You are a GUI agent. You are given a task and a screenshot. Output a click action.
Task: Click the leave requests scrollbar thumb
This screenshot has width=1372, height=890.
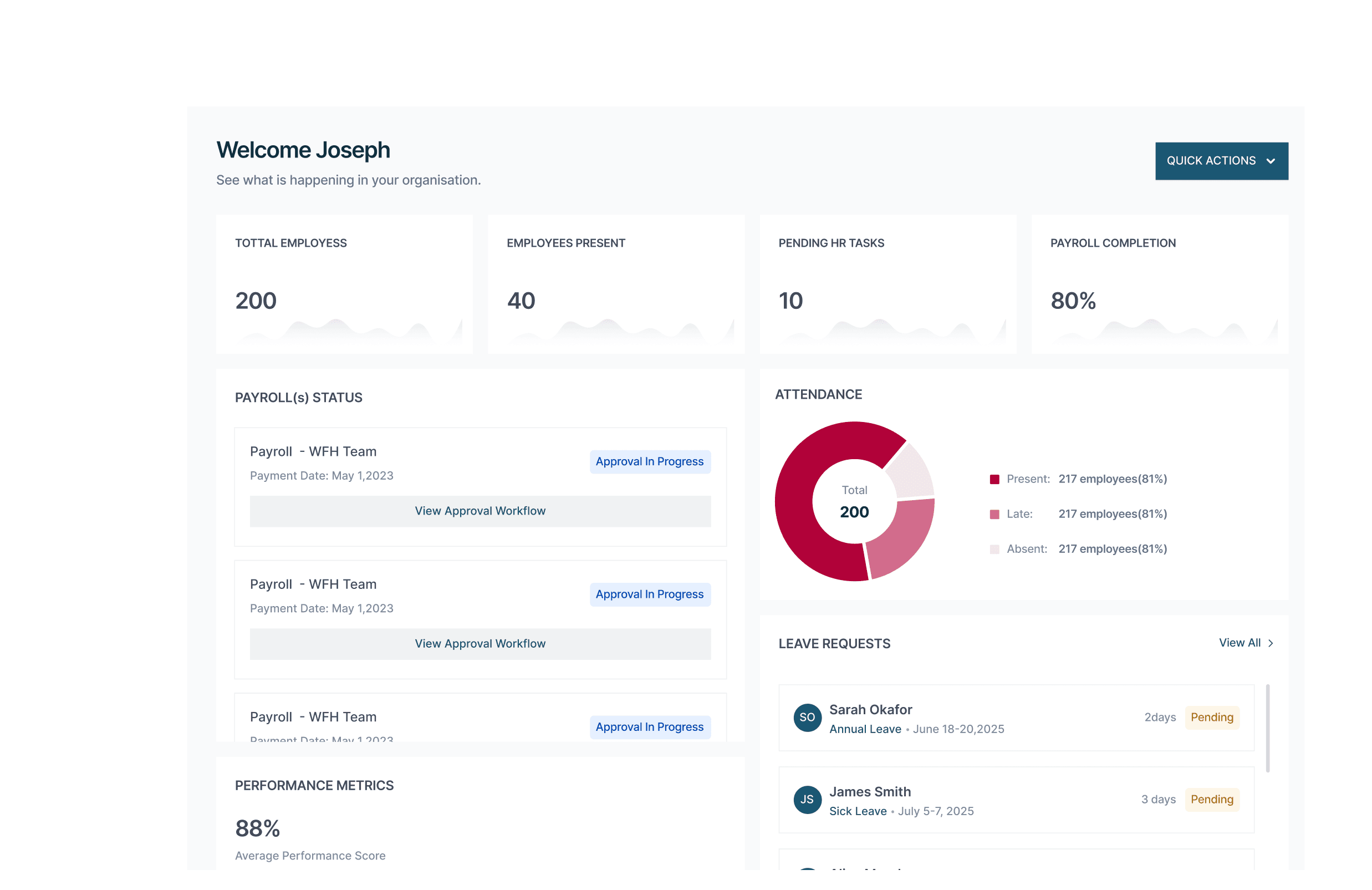pyautogui.click(x=1268, y=728)
